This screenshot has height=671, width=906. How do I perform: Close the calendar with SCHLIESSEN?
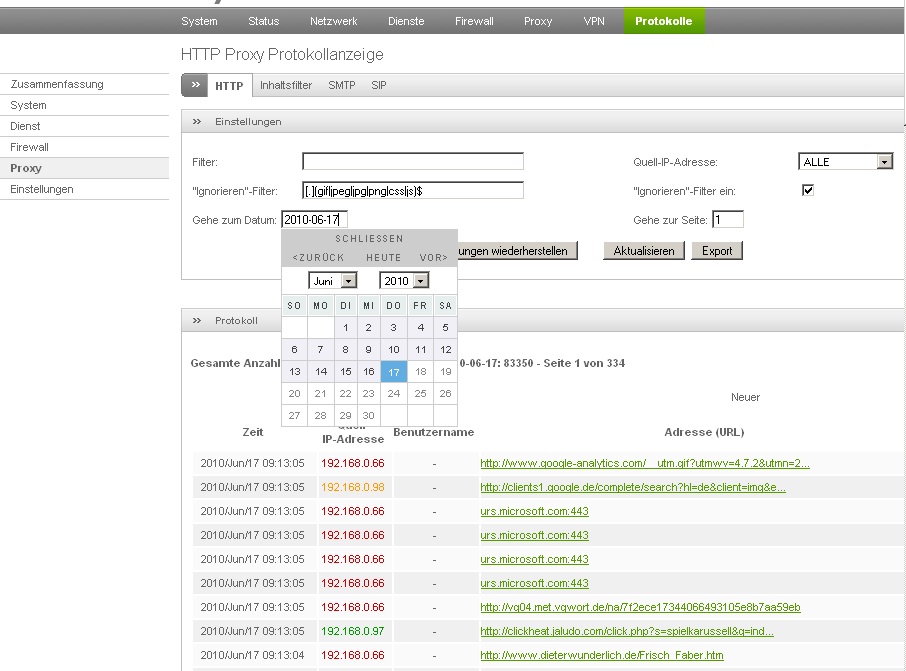click(x=370, y=239)
